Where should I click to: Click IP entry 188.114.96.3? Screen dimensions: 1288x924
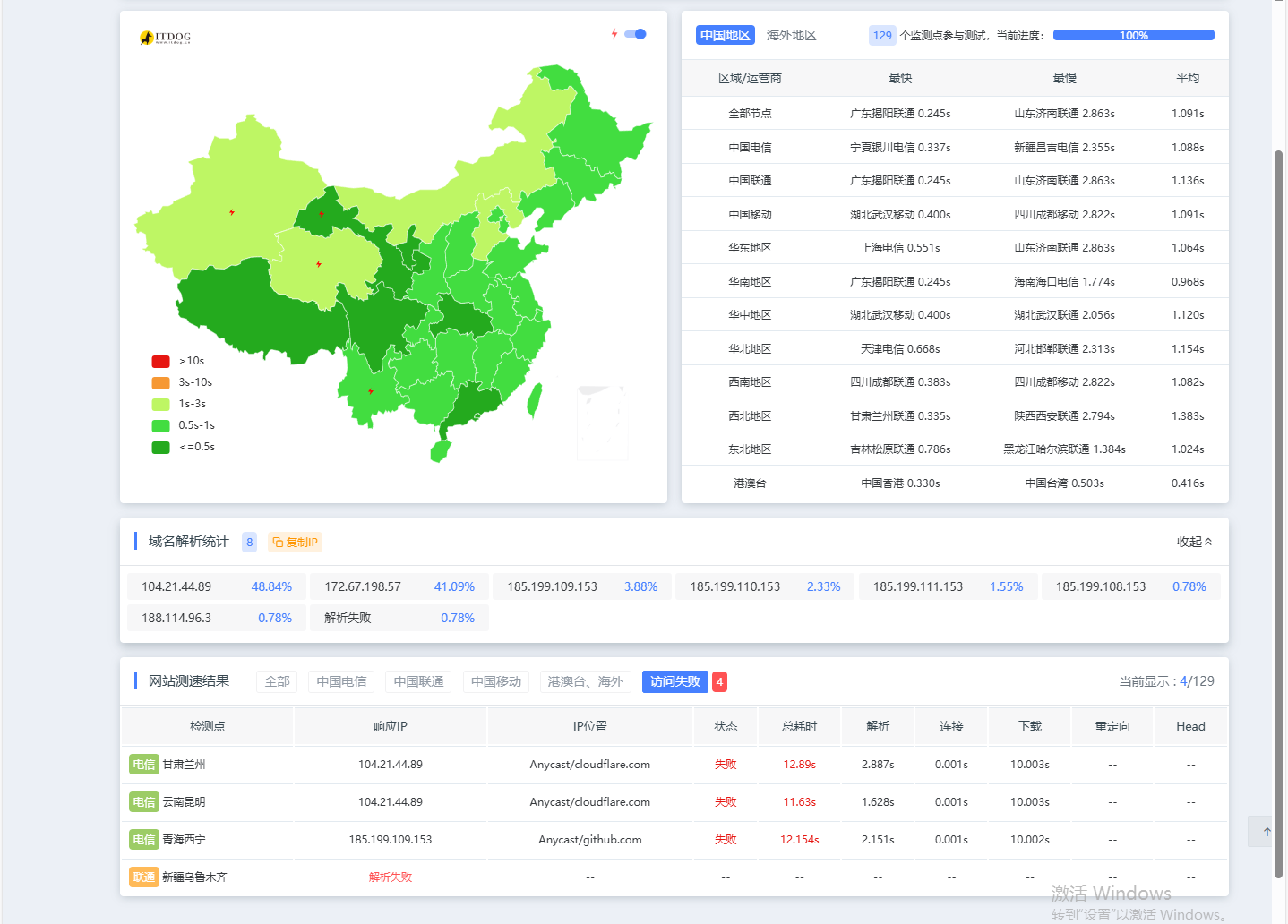217,618
